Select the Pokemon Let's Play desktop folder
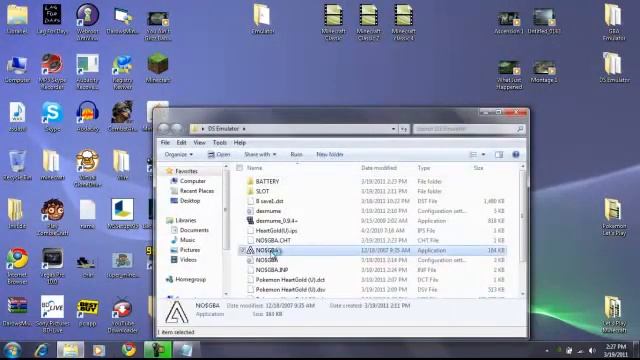The height and width of the screenshot is (360, 640). tap(614, 217)
